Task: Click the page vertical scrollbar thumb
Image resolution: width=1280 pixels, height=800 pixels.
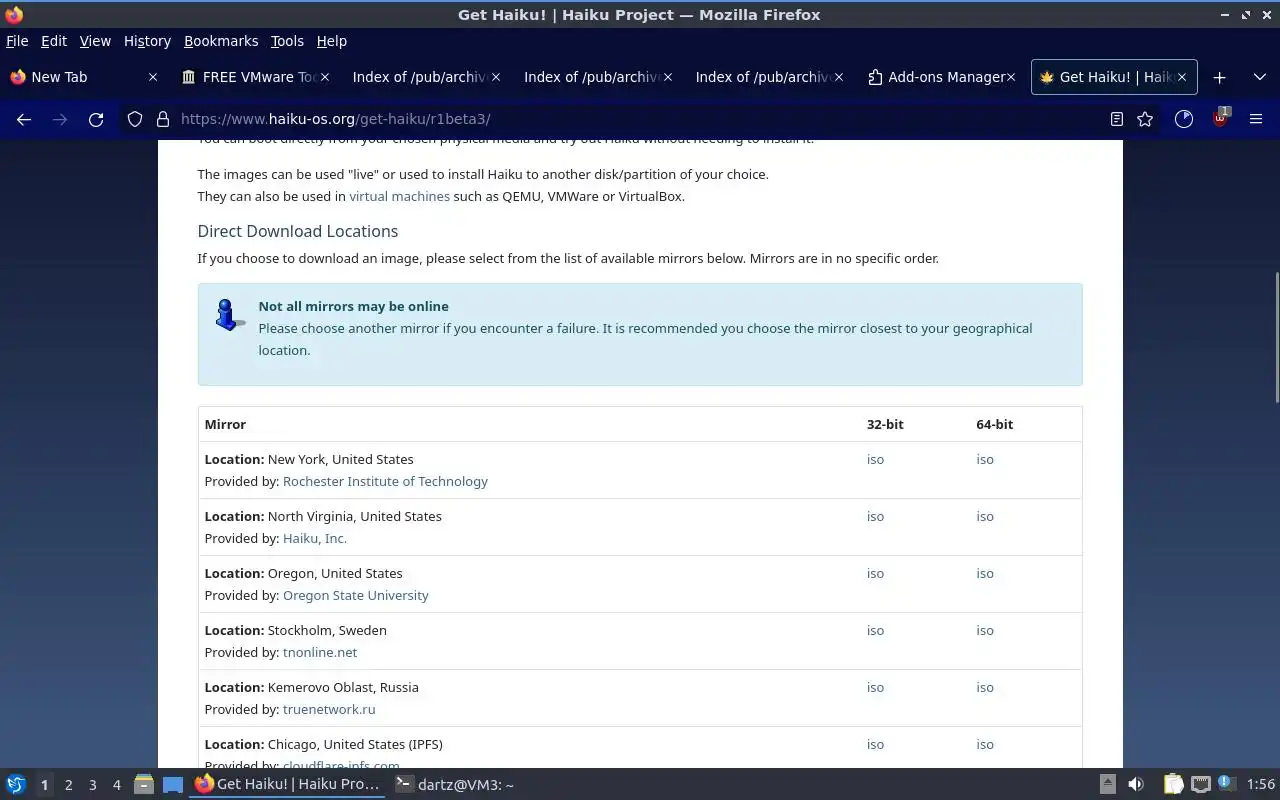Action: [1276, 337]
